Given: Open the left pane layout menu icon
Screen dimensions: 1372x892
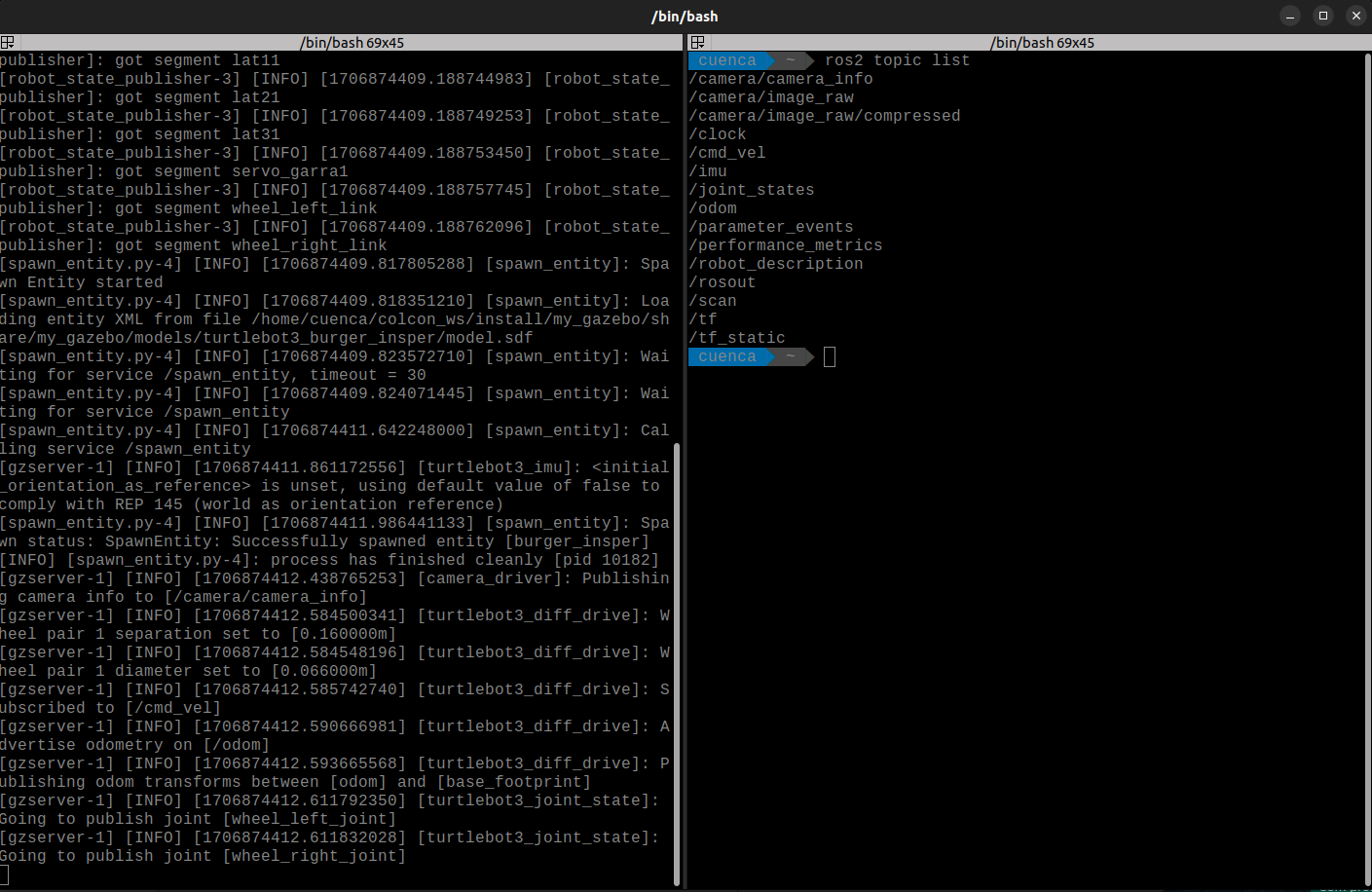Looking at the screenshot, I should click(x=8, y=43).
